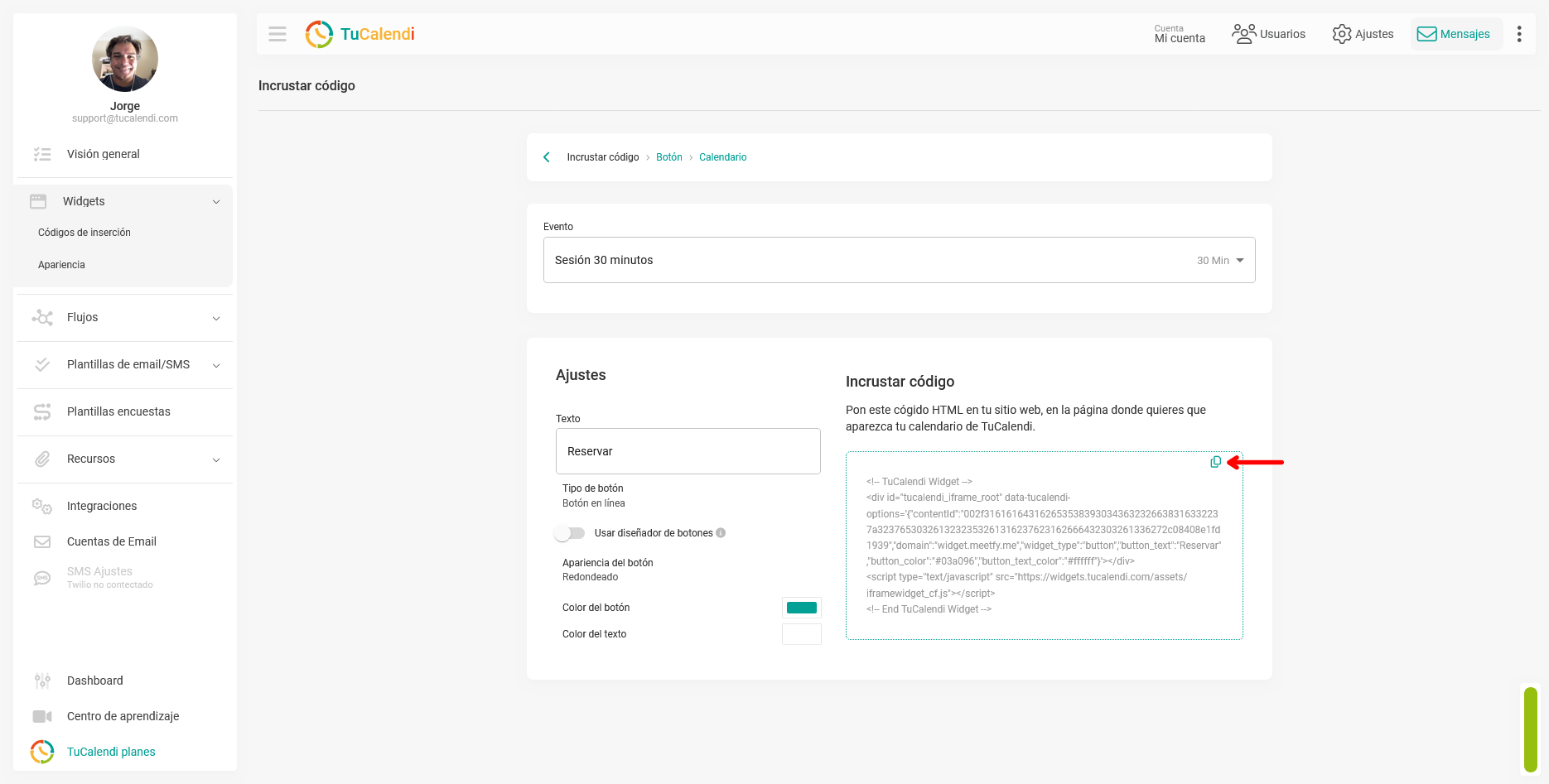Click the info icon next to button designer
This screenshot has height=784, width=1549.
coord(721,533)
